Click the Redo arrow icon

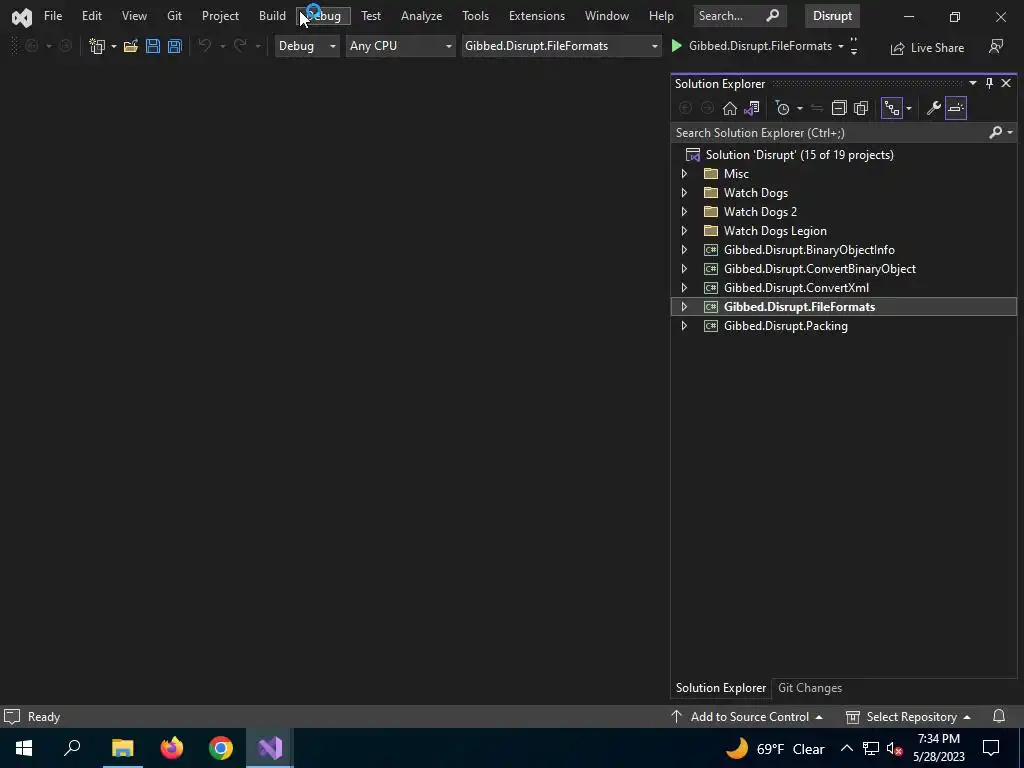240,46
